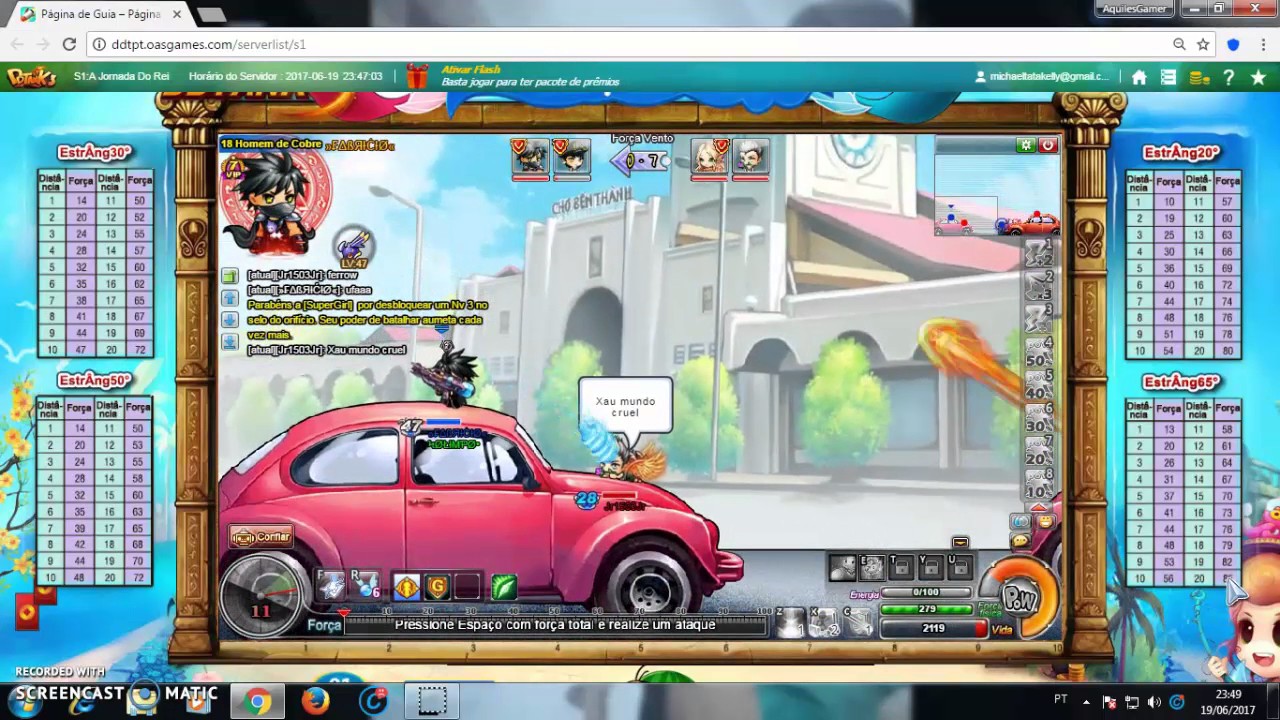Open the chat speech bubble icon
Image resolution: width=1280 pixels, height=720 pixels.
point(1020,541)
